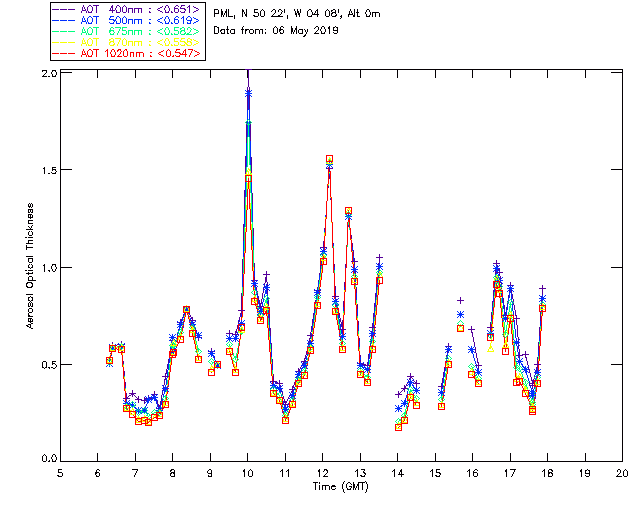This screenshot has height=512, width=640.
Task: Click the 1.5 y-axis tick label
Action: [49, 170]
